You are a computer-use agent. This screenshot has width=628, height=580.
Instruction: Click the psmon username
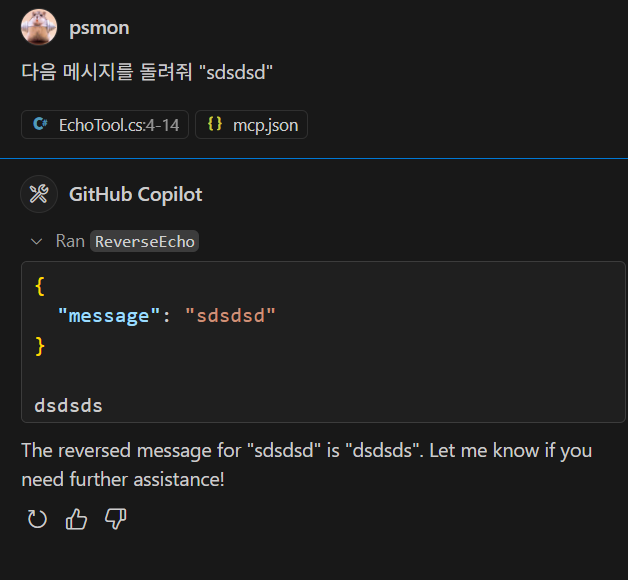[99, 28]
